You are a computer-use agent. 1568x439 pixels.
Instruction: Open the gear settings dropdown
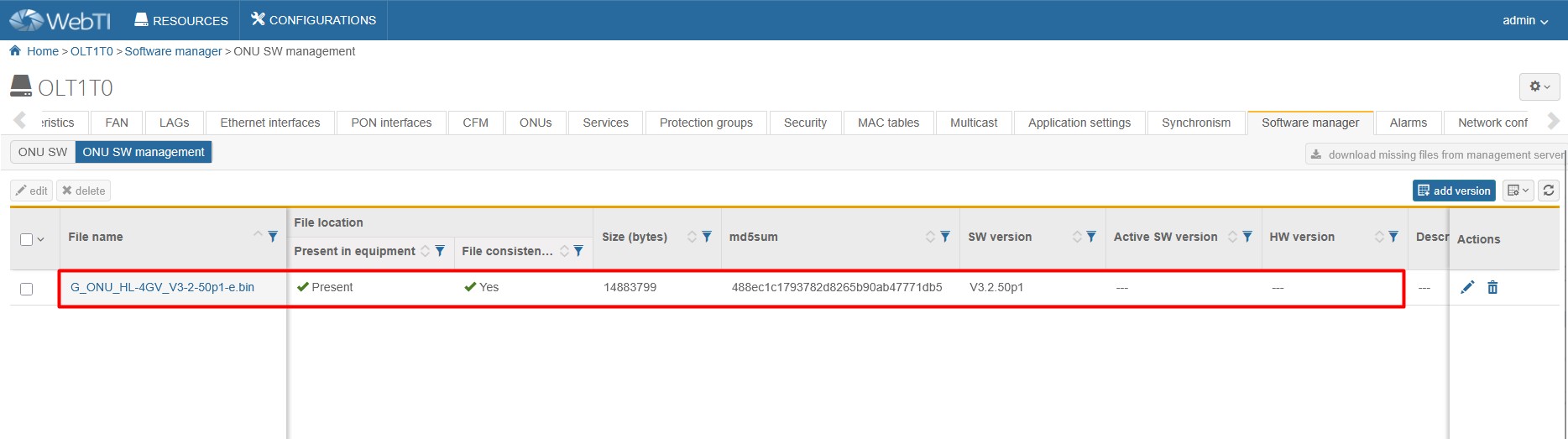point(1539,86)
